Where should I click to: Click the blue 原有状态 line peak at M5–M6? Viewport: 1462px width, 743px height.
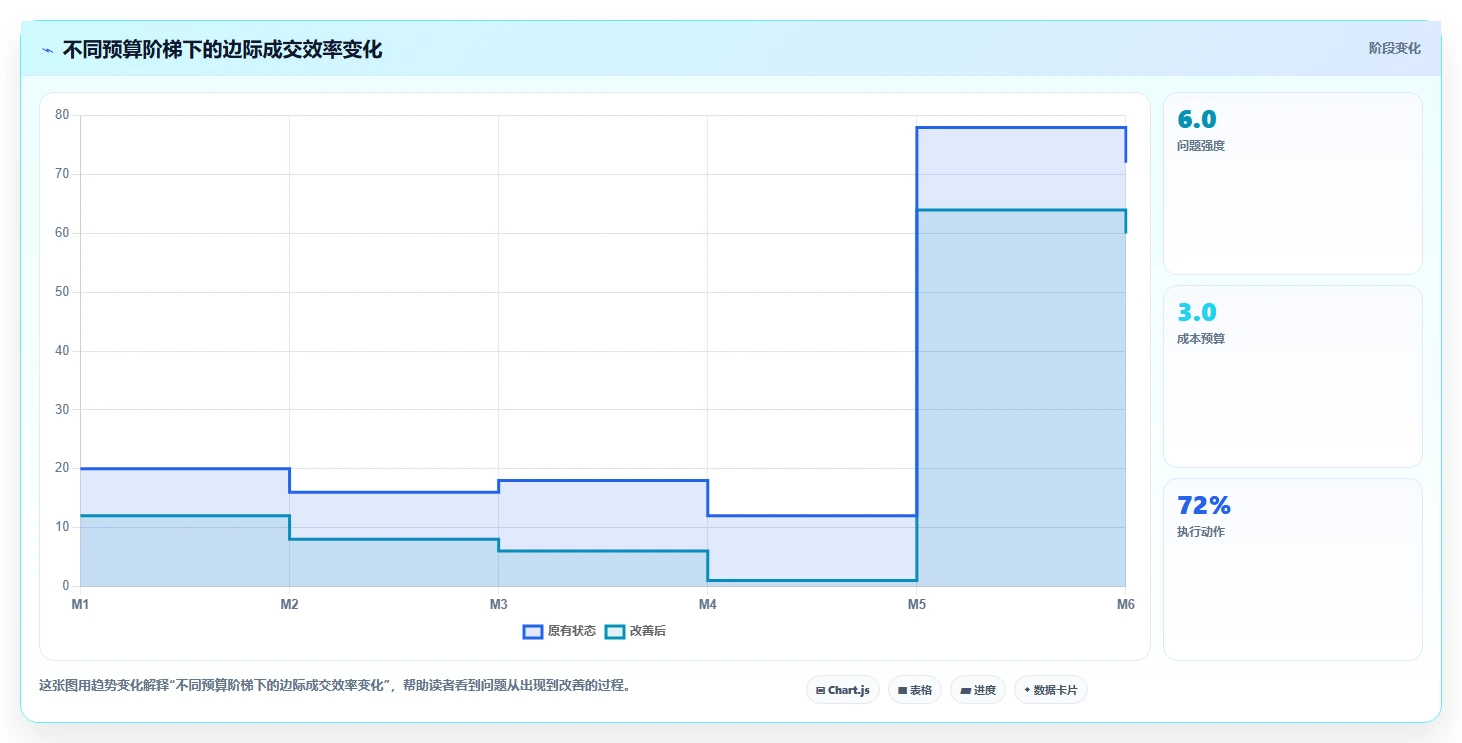(1021, 127)
